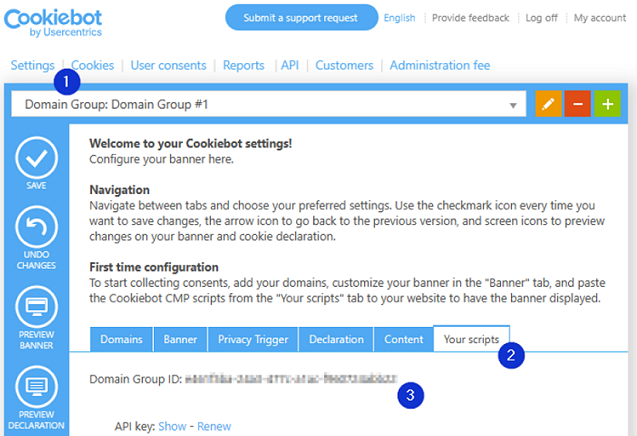Show the API key
The height and width of the screenshot is (436, 637).
172,426
